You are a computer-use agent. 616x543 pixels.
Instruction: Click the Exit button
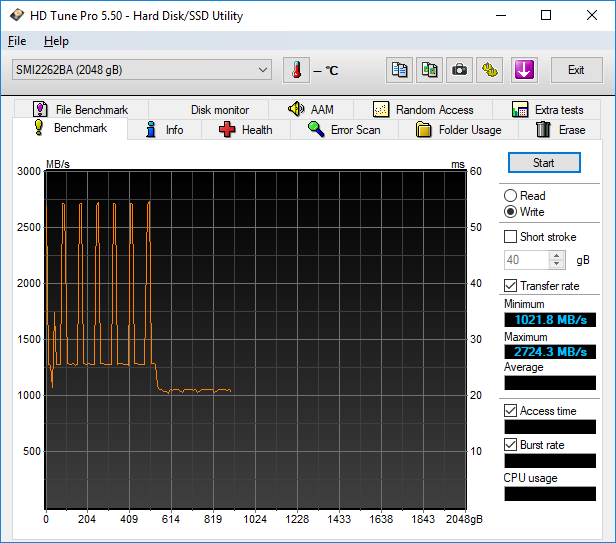576,70
